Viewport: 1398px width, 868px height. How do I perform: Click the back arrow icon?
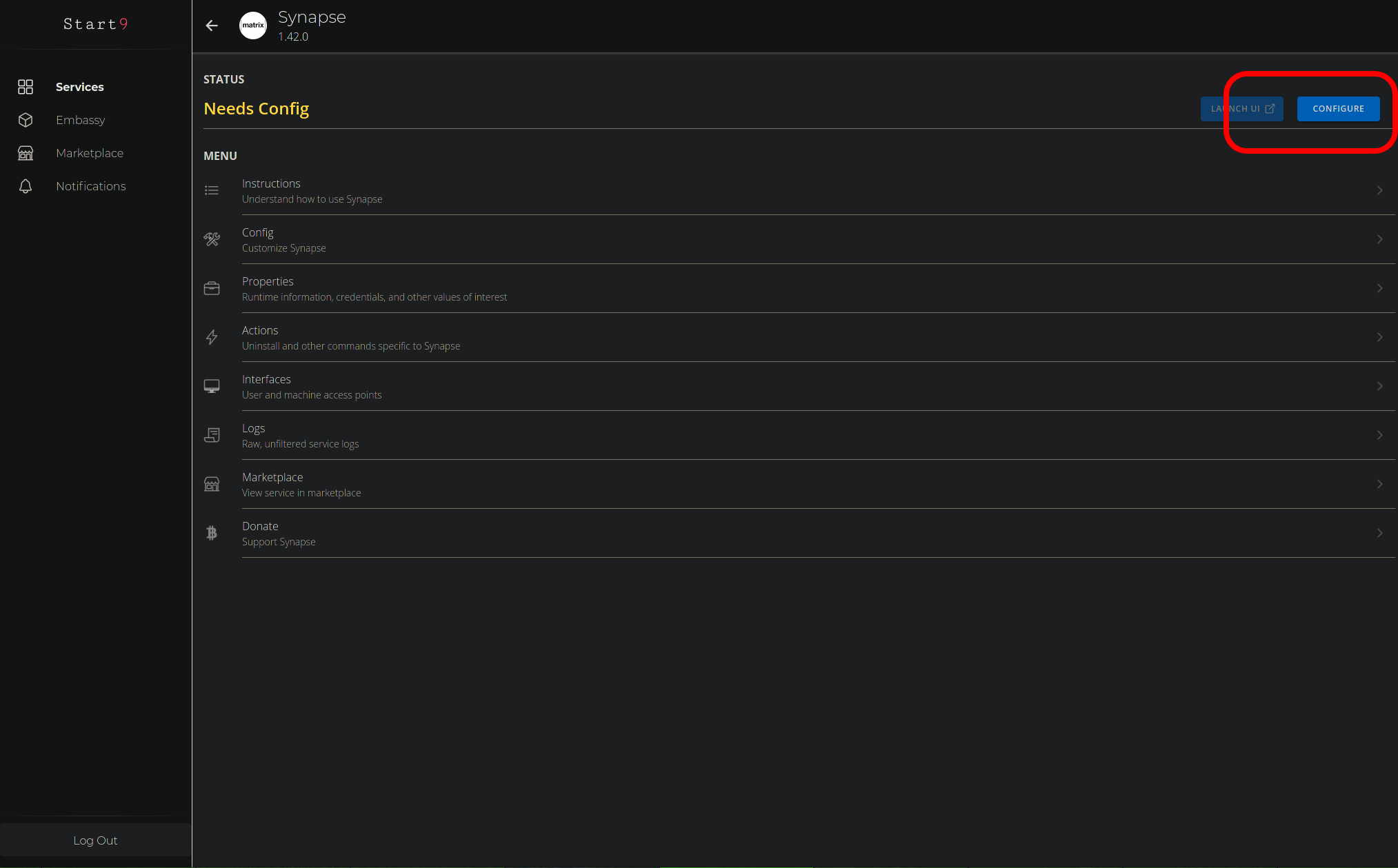pos(212,26)
